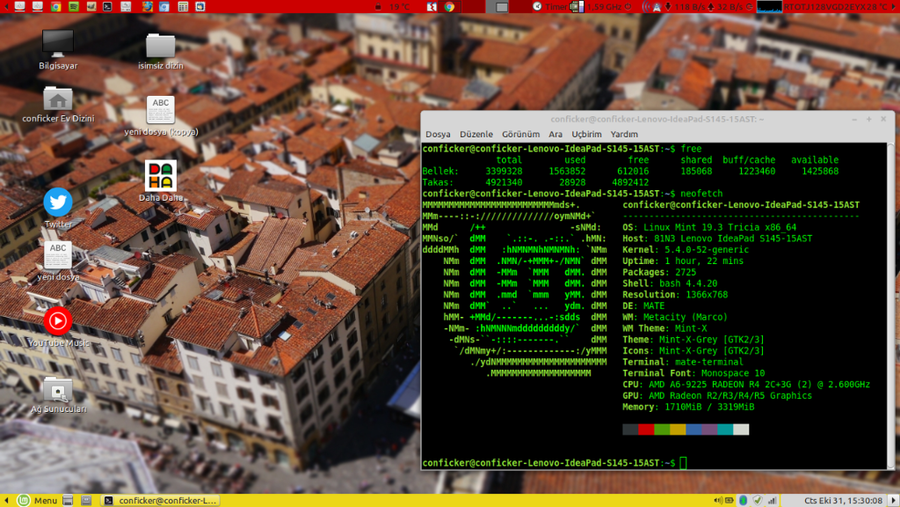Open the Dosya menu in terminal
The image size is (900, 507).
(x=437, y=134)
